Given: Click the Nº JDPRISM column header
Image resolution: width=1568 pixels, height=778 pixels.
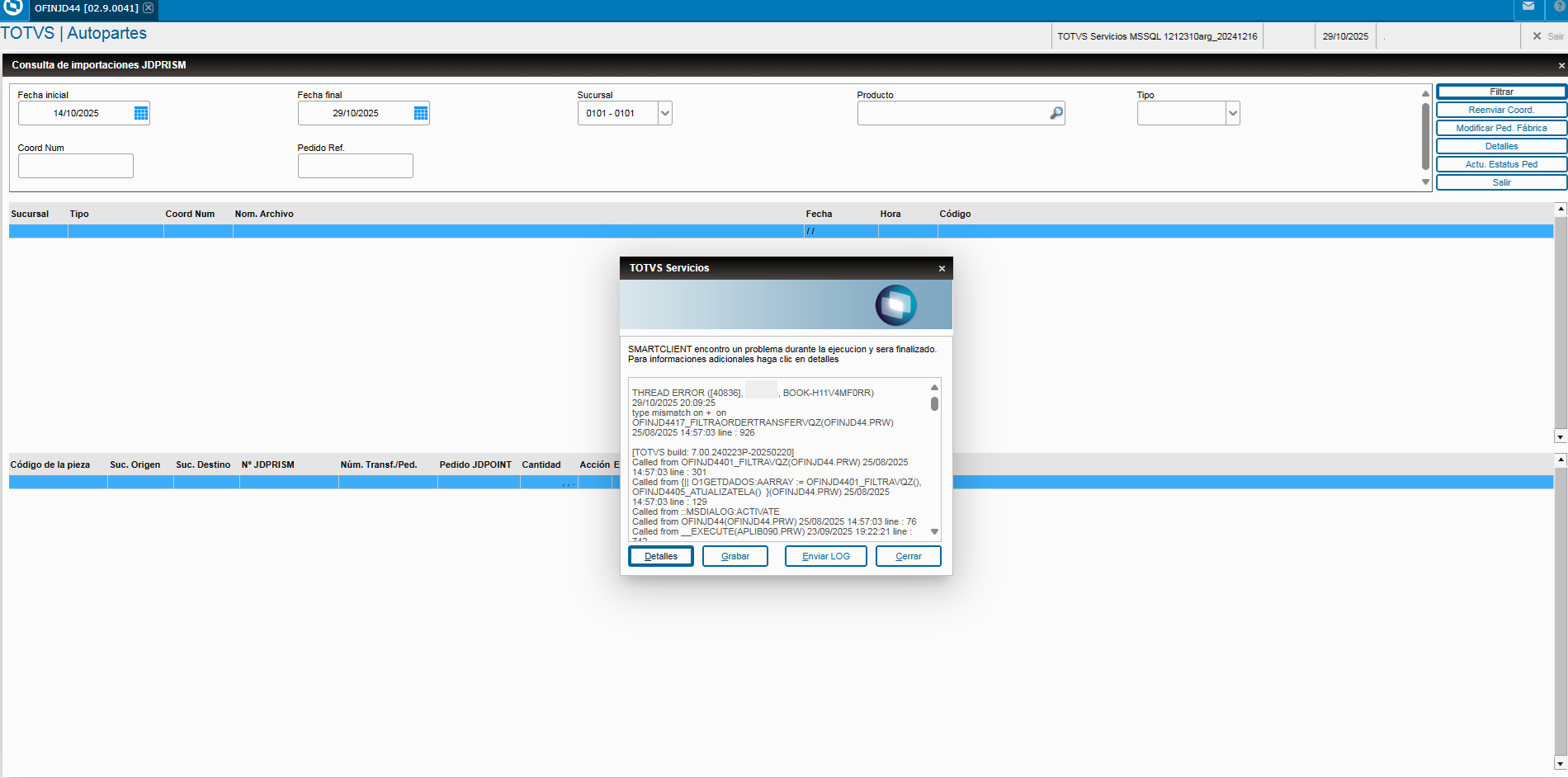Looking at the screenshot, I should pos(268,464).
